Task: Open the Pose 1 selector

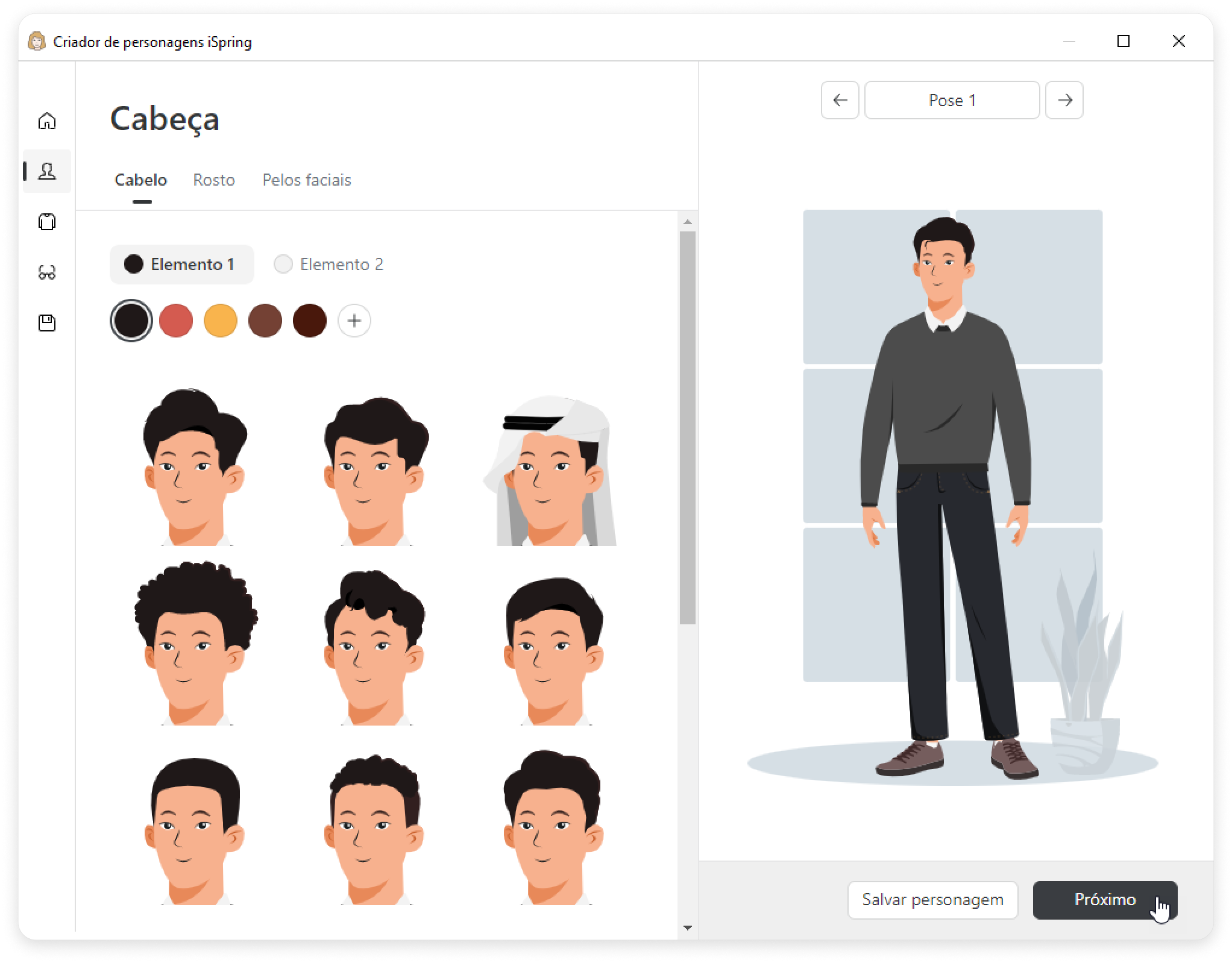Action: pyautogui.click(x=952, y=100)
